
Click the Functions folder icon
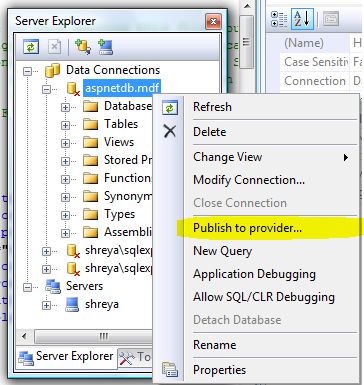(x=90, y=179)
